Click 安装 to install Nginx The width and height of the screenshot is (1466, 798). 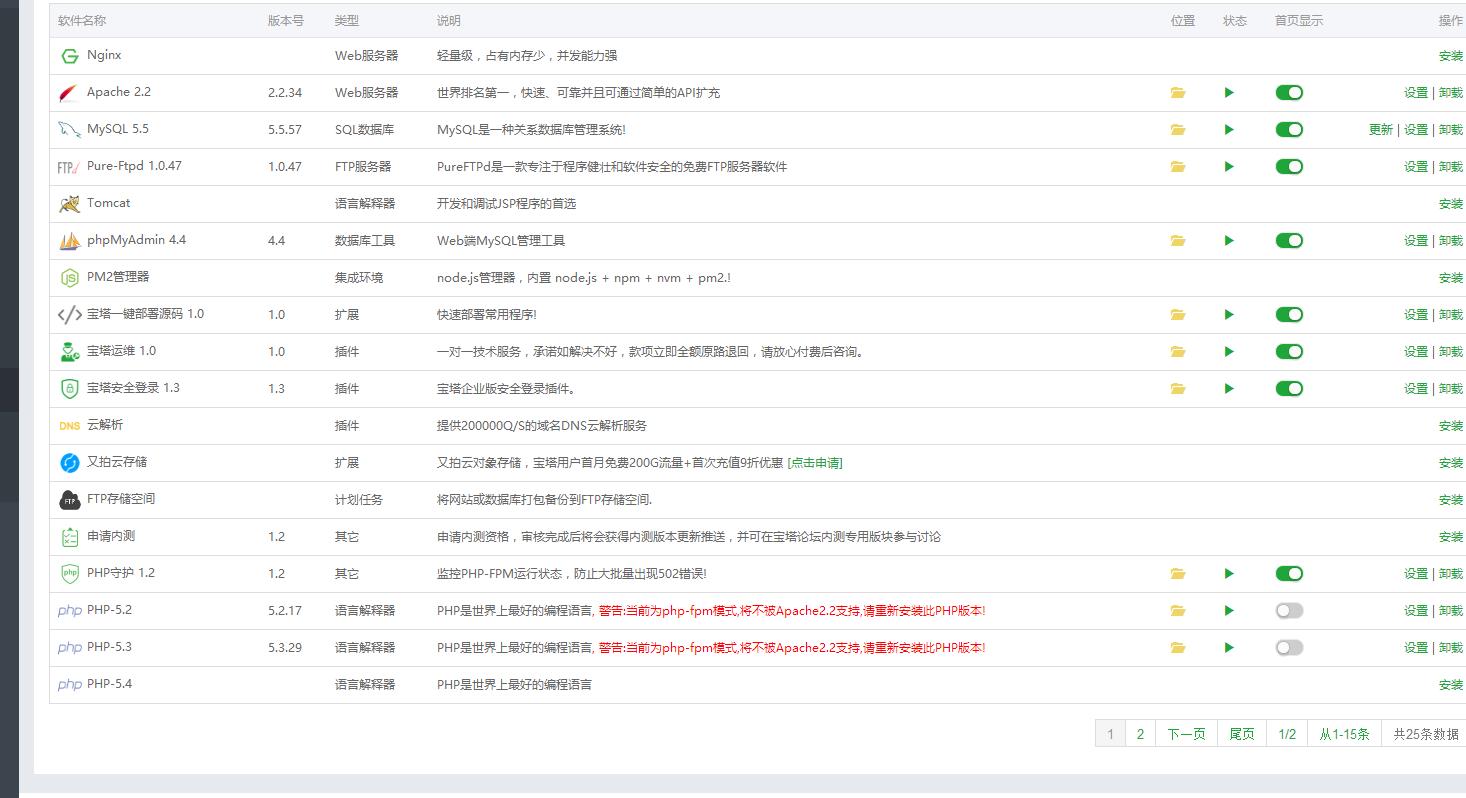pyautogui.click(x=1451, y=56)
